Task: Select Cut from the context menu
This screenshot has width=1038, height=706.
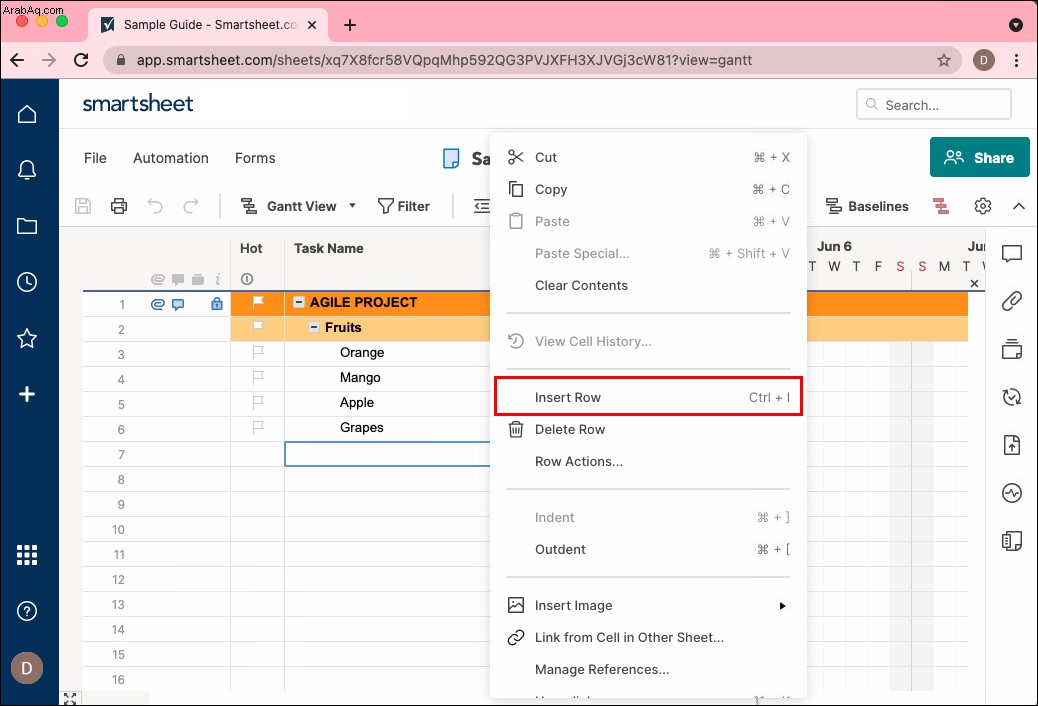Action: [x=648, y=158]
